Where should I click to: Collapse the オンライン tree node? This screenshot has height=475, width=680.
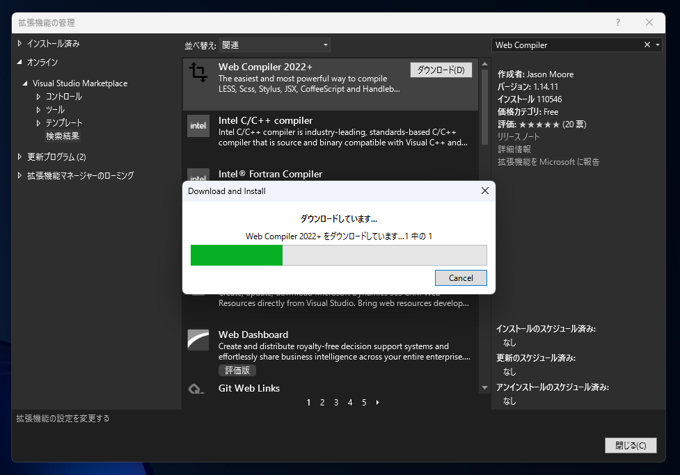(x=20, y=62)
